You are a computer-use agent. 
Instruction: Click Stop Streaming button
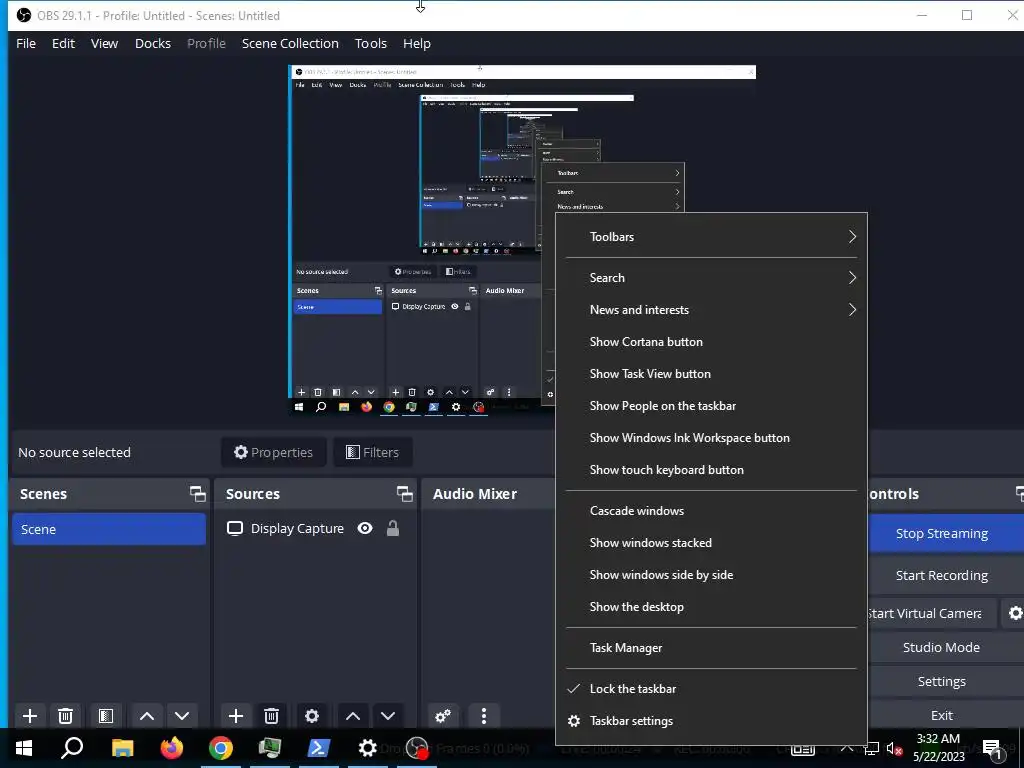946,534
